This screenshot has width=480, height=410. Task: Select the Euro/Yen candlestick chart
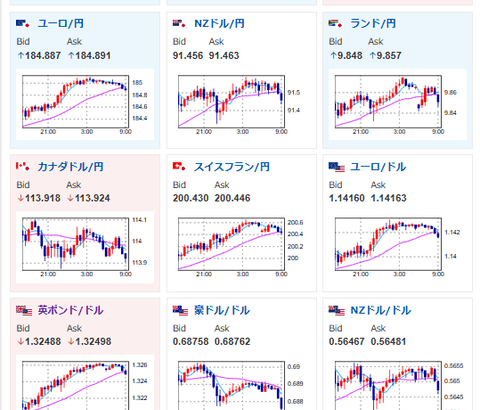point(85,105)
